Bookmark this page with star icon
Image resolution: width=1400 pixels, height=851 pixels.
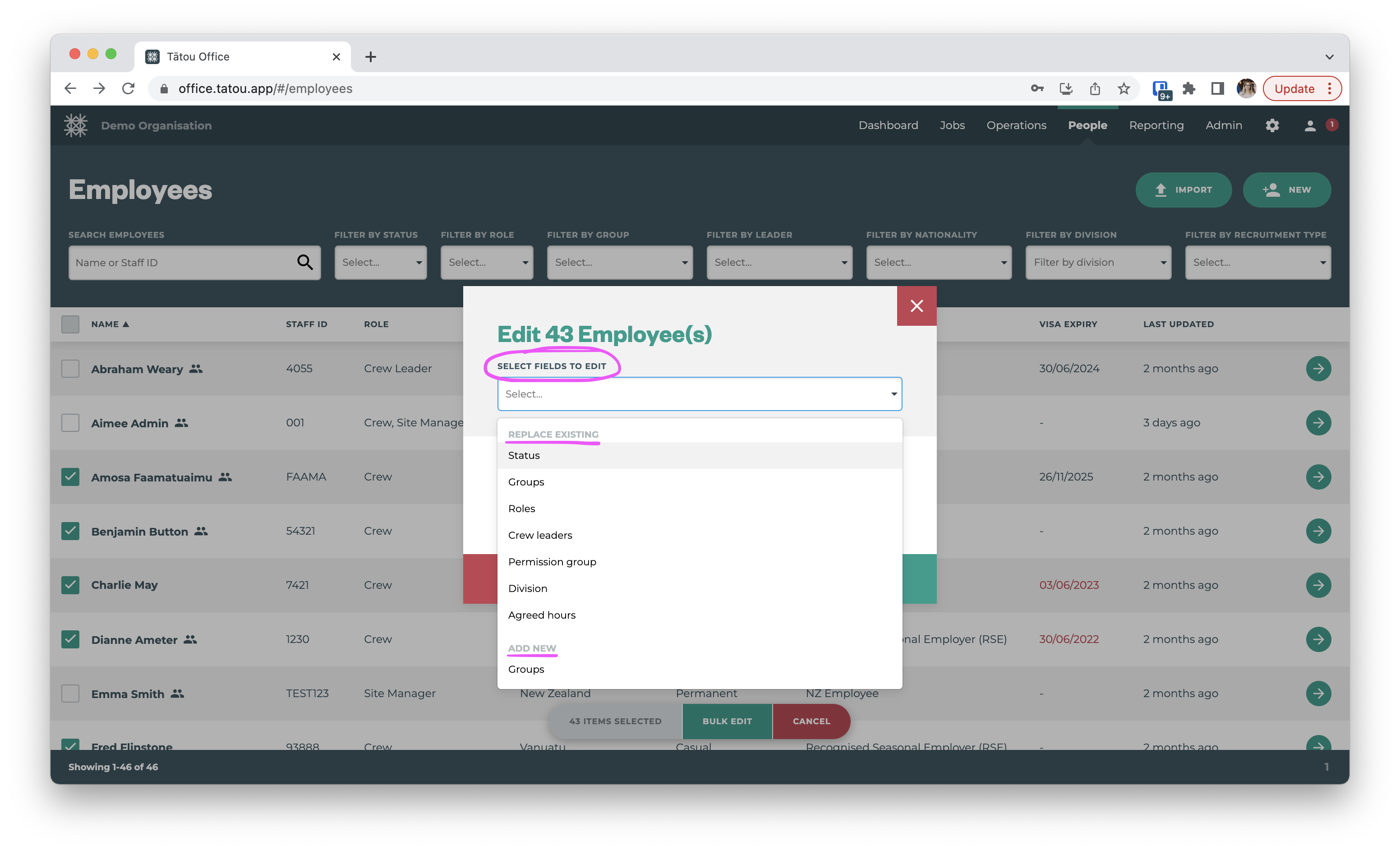coord(1124,89)
